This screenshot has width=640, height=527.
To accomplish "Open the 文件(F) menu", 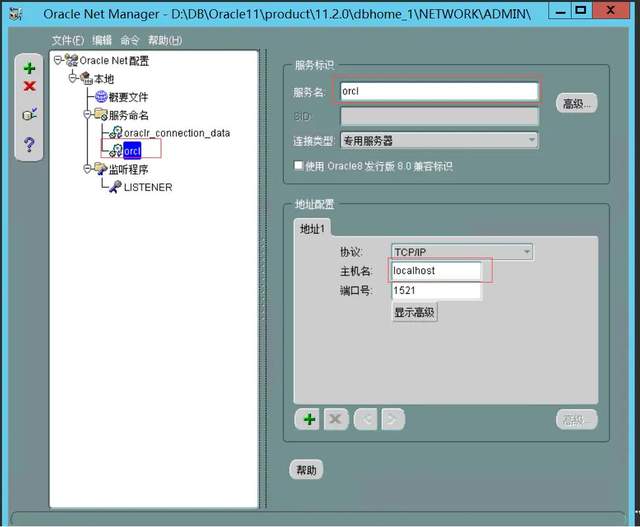I will (68, 40).
